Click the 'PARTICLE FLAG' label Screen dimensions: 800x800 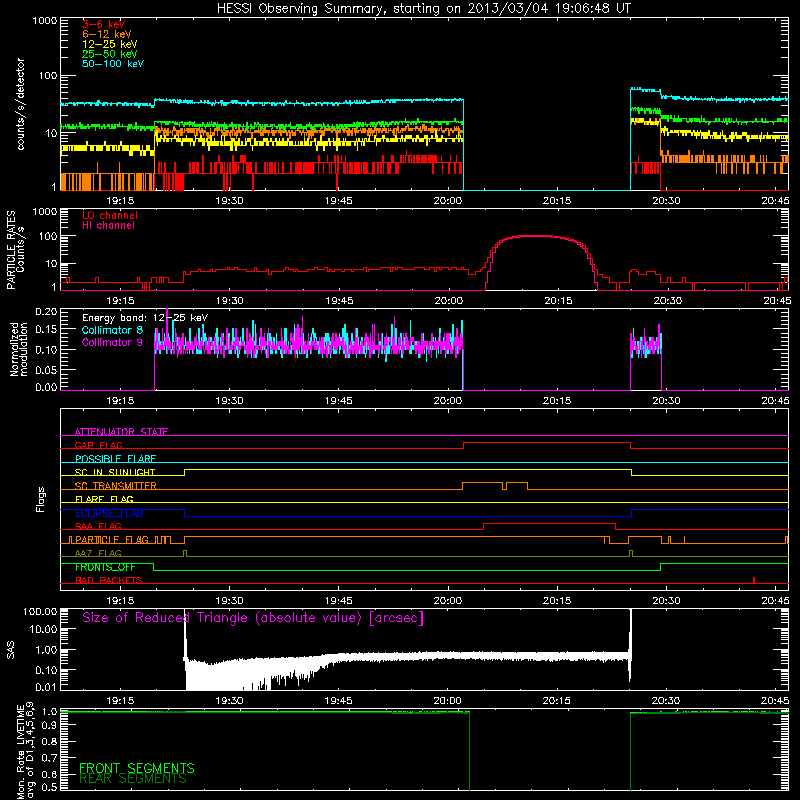[112, 539]
